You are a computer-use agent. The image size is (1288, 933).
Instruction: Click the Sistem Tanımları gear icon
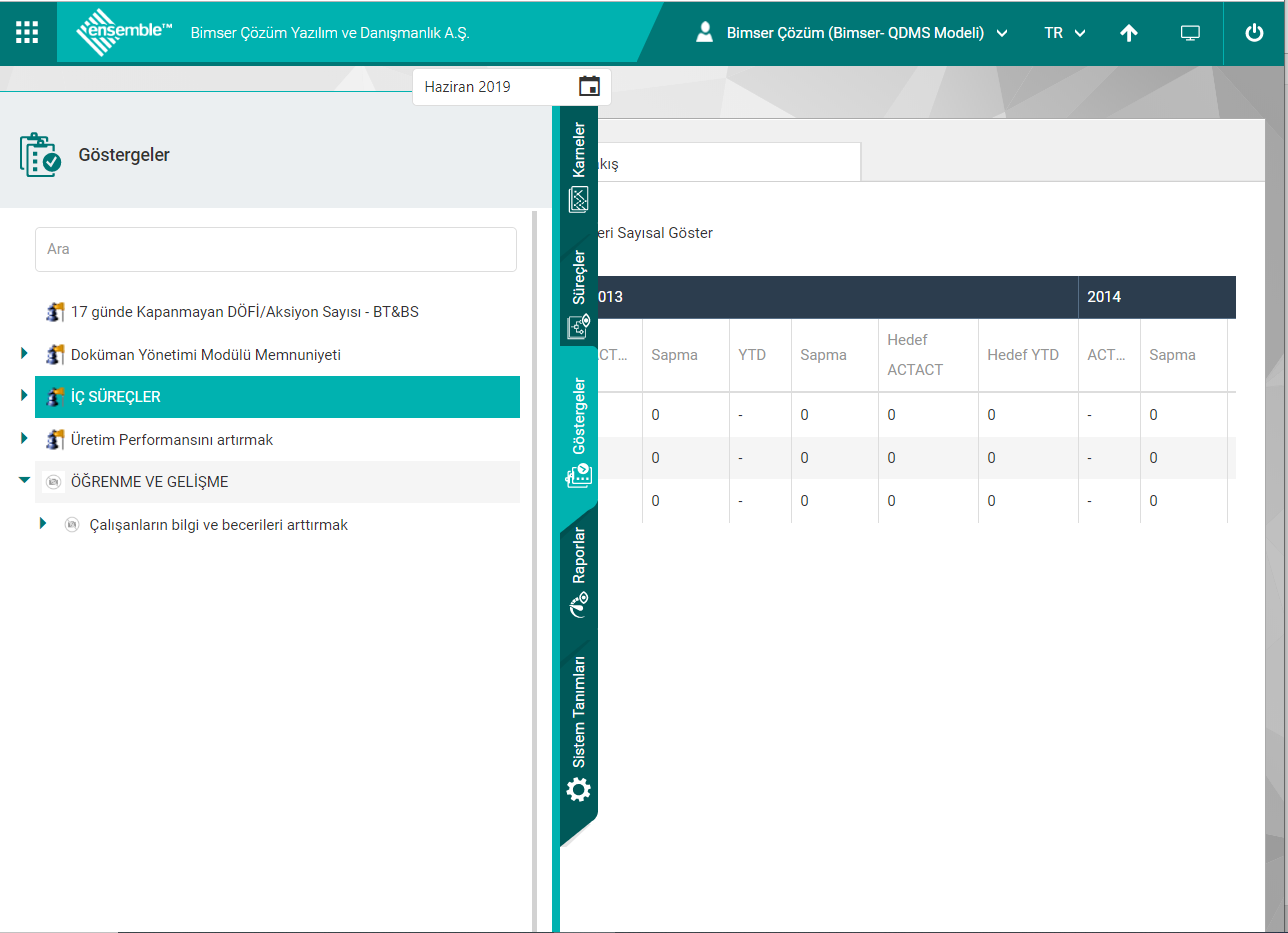pyautogui.click(x=579, y=790)
